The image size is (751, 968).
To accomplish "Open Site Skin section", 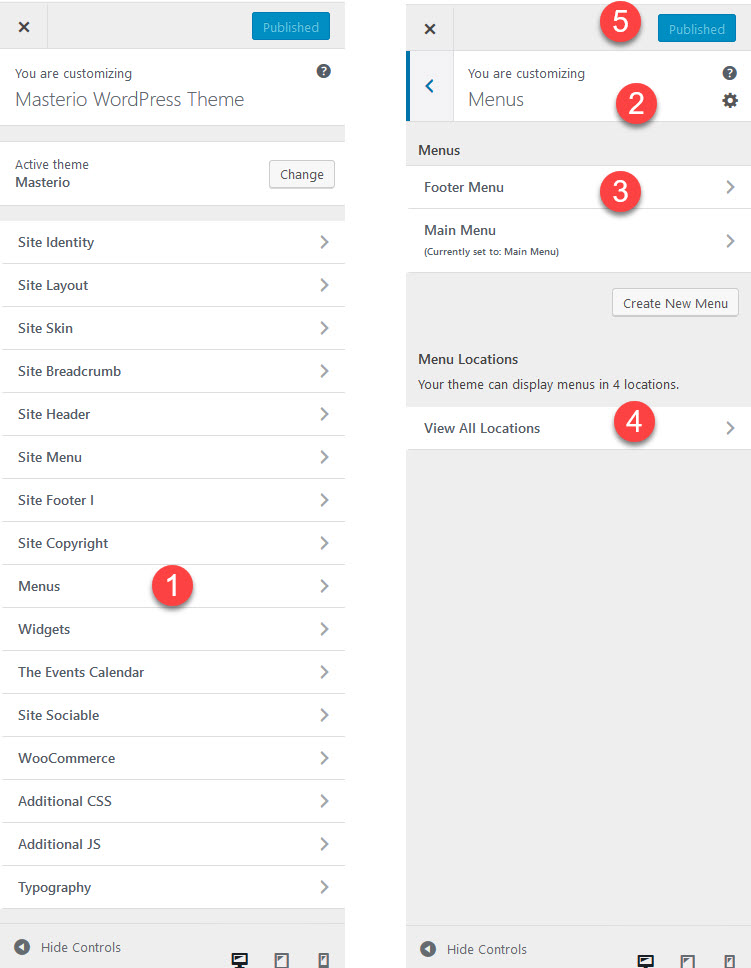I will click(173, 328).
